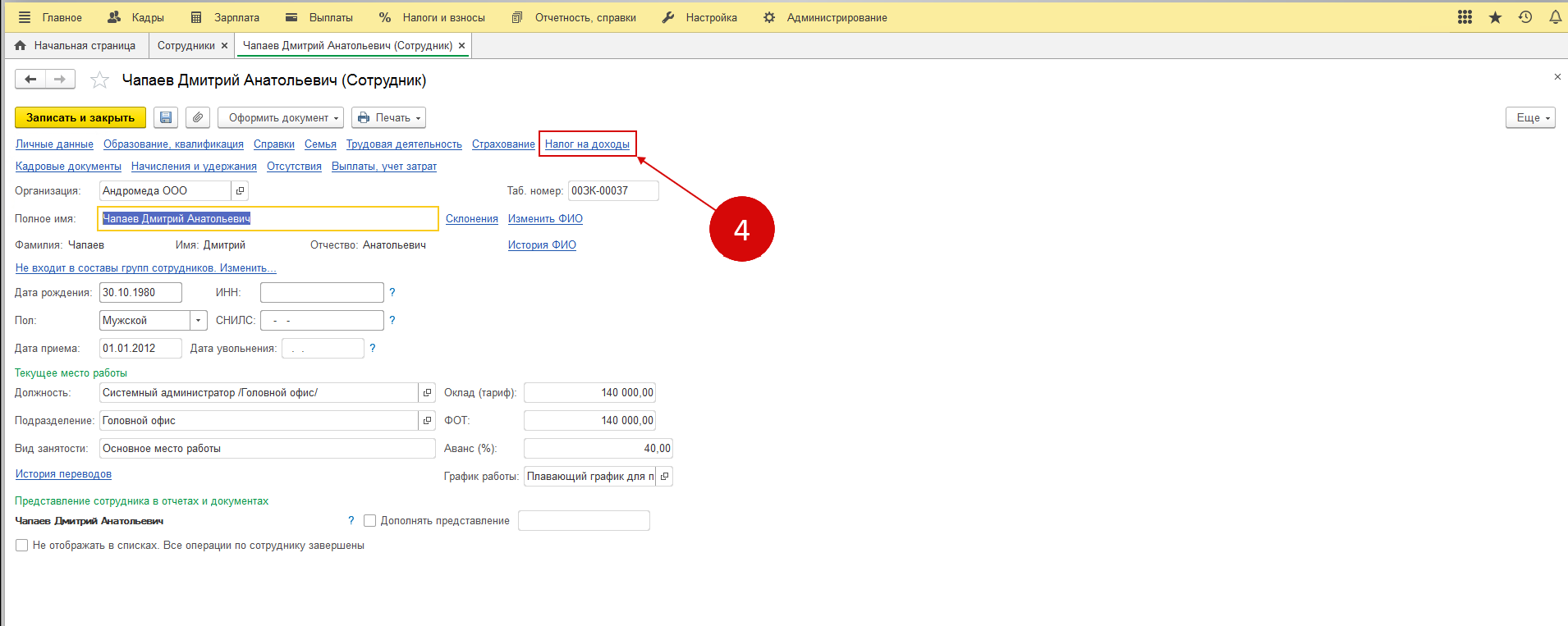Screen dimensions: 1568x626
Task: Open the Кадры menu
Action: tap(136, 17)
